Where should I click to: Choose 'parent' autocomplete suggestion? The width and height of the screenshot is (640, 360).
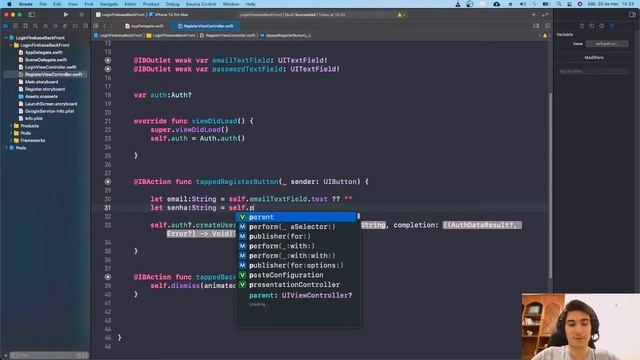297,217
